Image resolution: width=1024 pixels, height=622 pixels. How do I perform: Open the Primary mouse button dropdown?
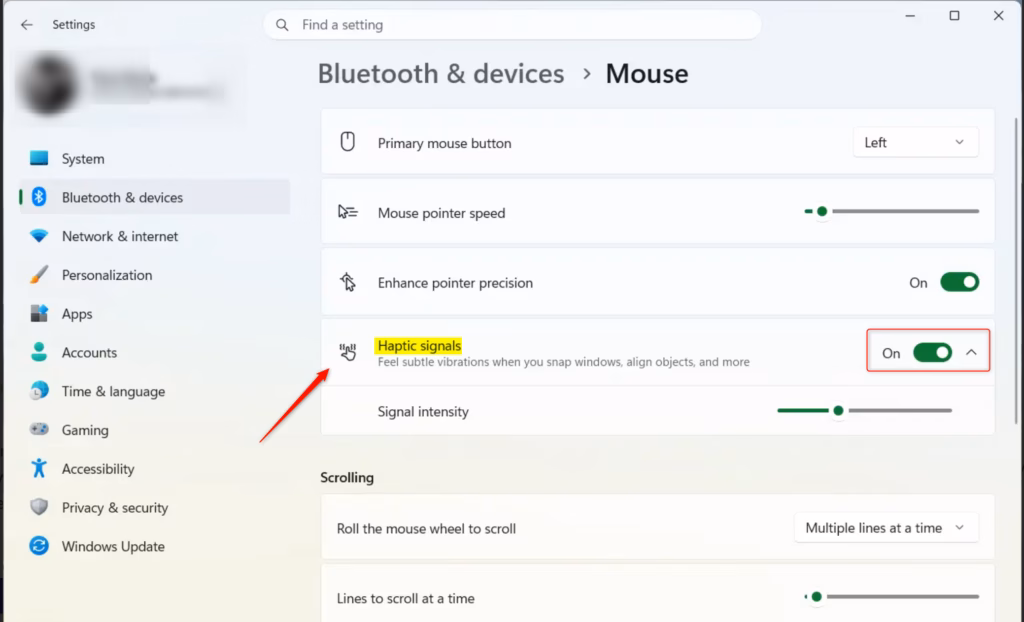915,142
